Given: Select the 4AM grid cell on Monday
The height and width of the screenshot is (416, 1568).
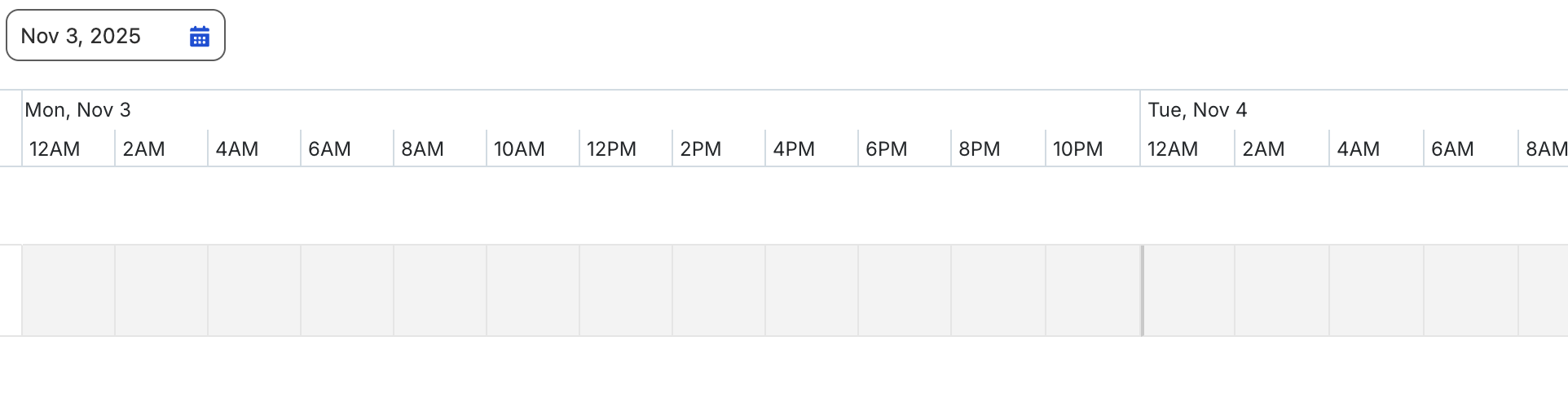Looking at the screenshot, I should pyautogui.click(x=254, y=290).
